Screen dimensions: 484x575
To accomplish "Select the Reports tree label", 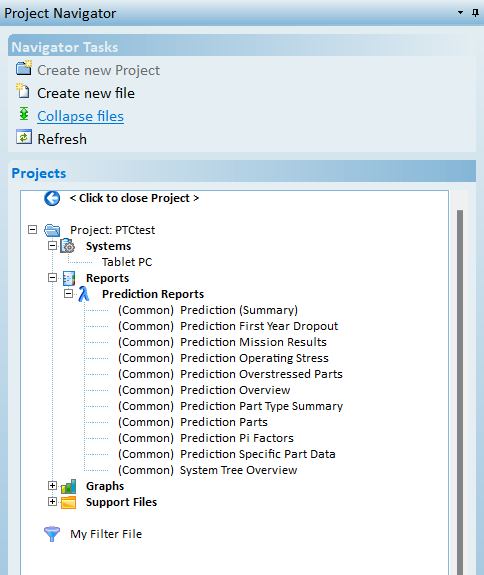I will [x=107, y=278].
